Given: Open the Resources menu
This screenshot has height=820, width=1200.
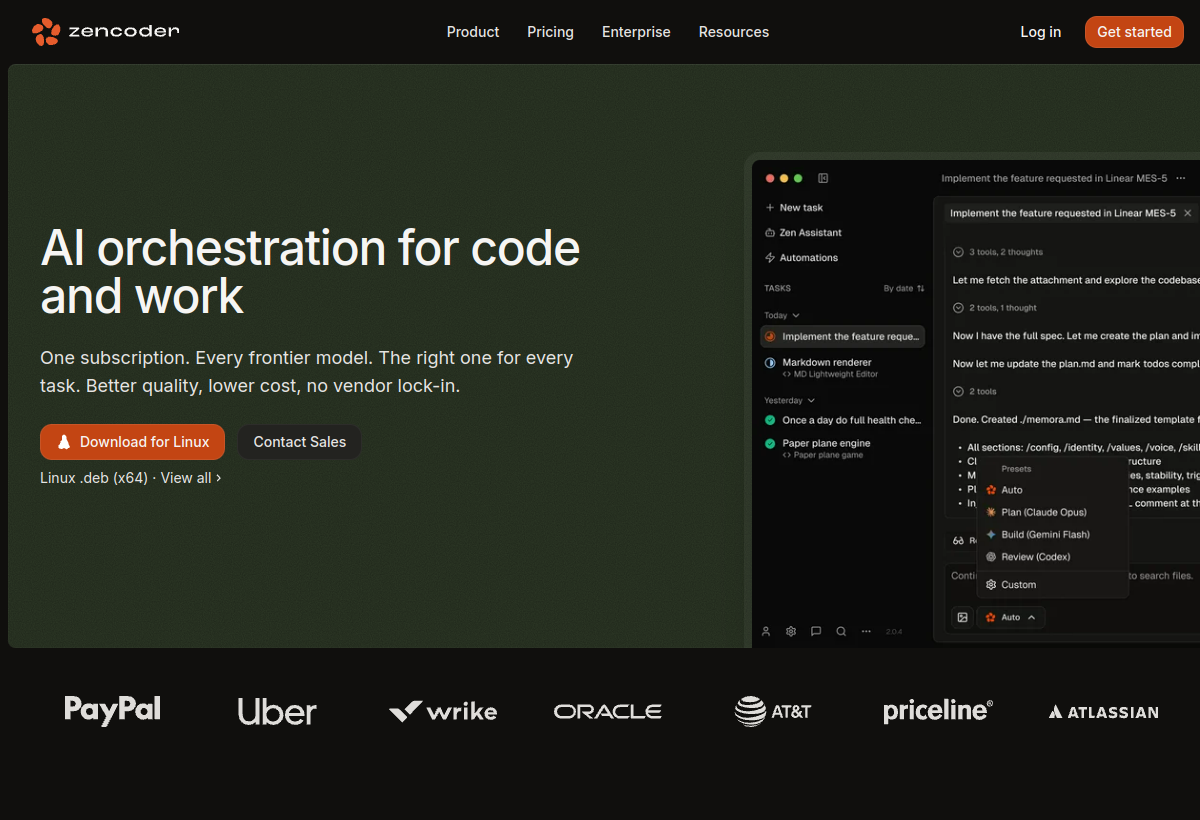Looking at the screenshot, I should (x=734, y=32).
